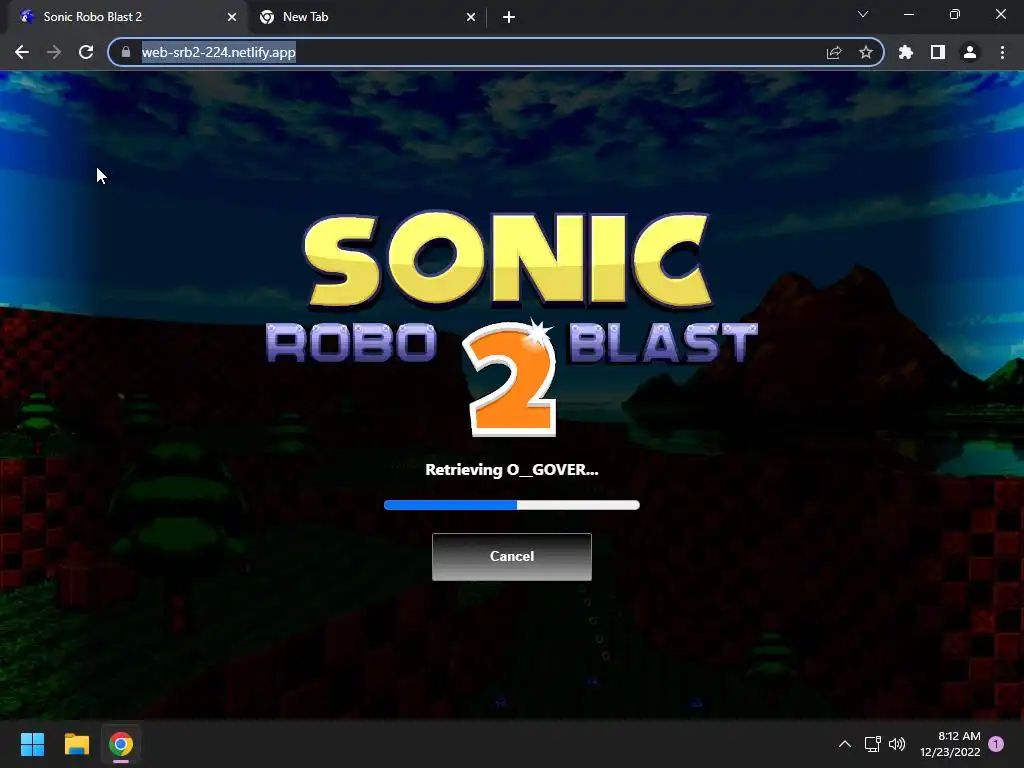Show hidden system tray icons

[844, 744]
